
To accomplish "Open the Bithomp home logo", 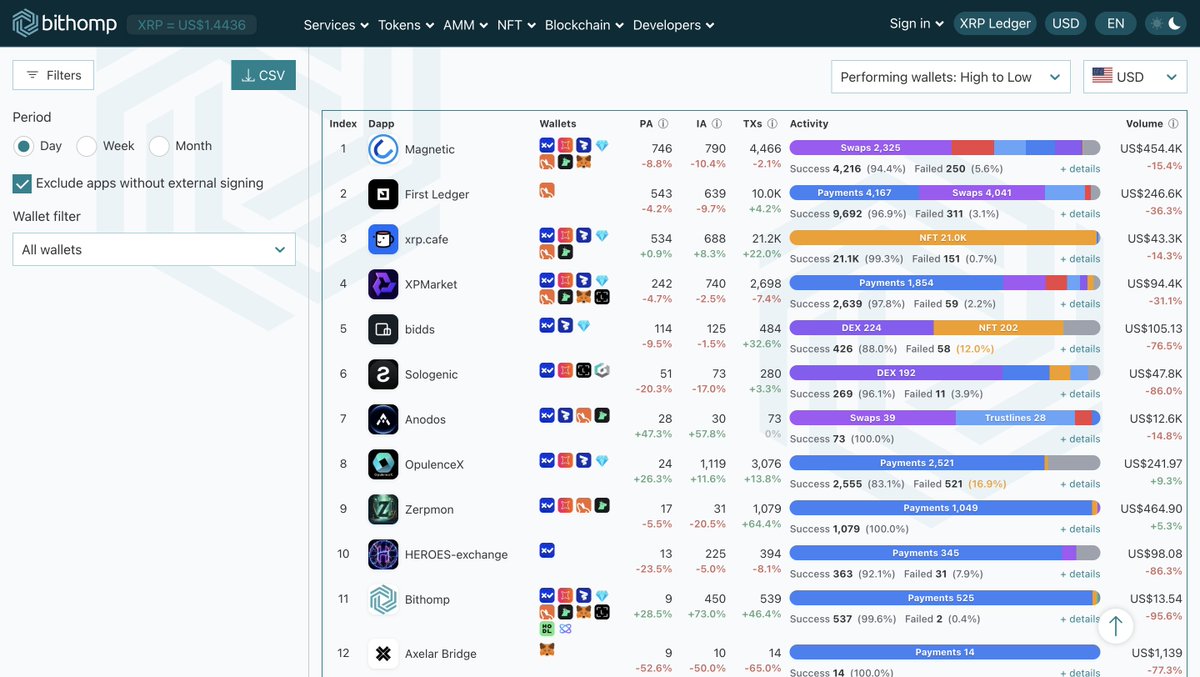I will point(65,23).
